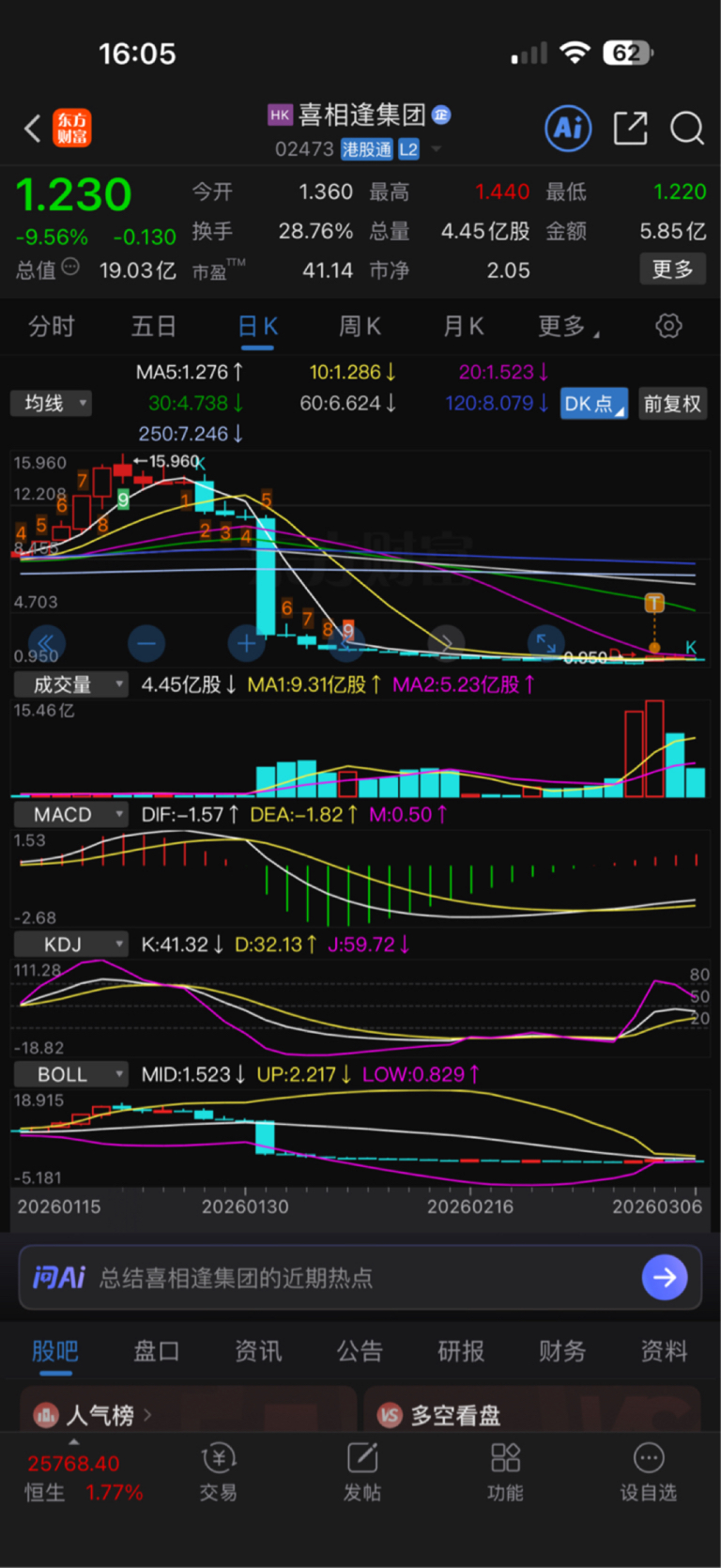
Task: Open the search magnifier icon
Action: coord(687,128)
